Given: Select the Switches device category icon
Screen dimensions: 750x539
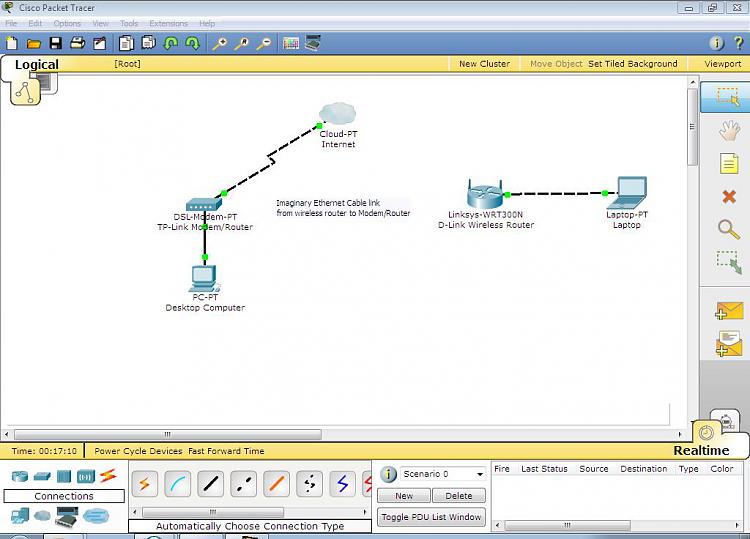Looking at the screenshot, I should tap(42, 476).
